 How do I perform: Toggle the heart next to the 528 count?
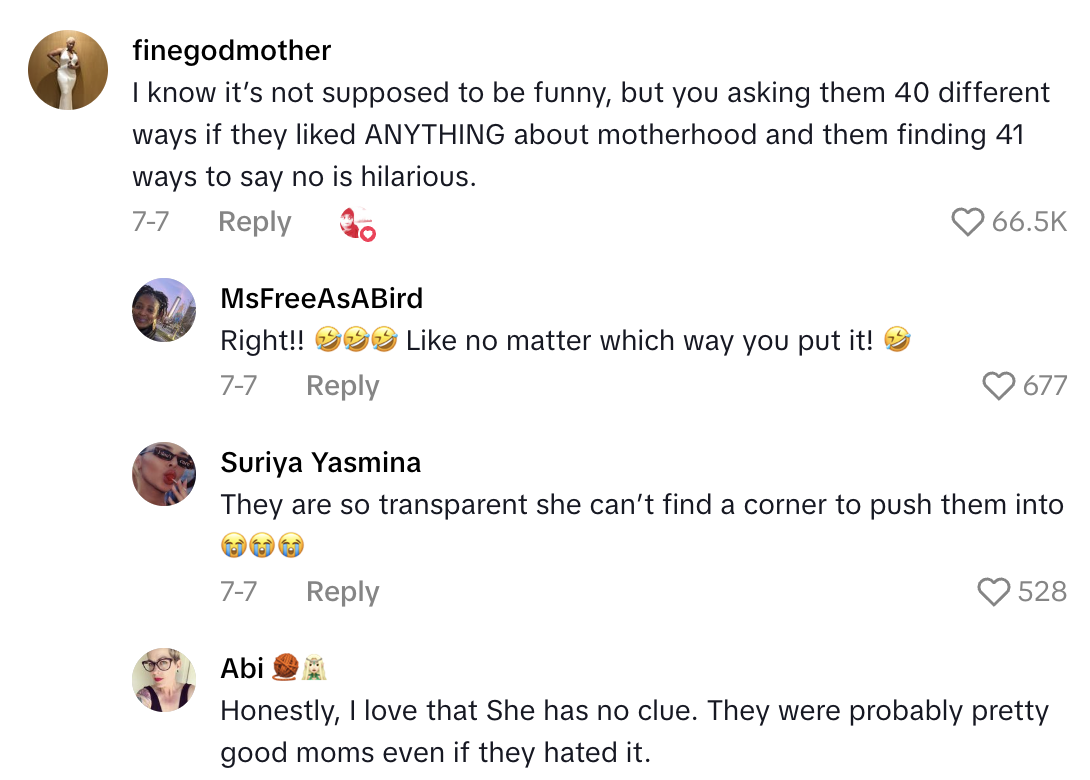tap(994, 592)
